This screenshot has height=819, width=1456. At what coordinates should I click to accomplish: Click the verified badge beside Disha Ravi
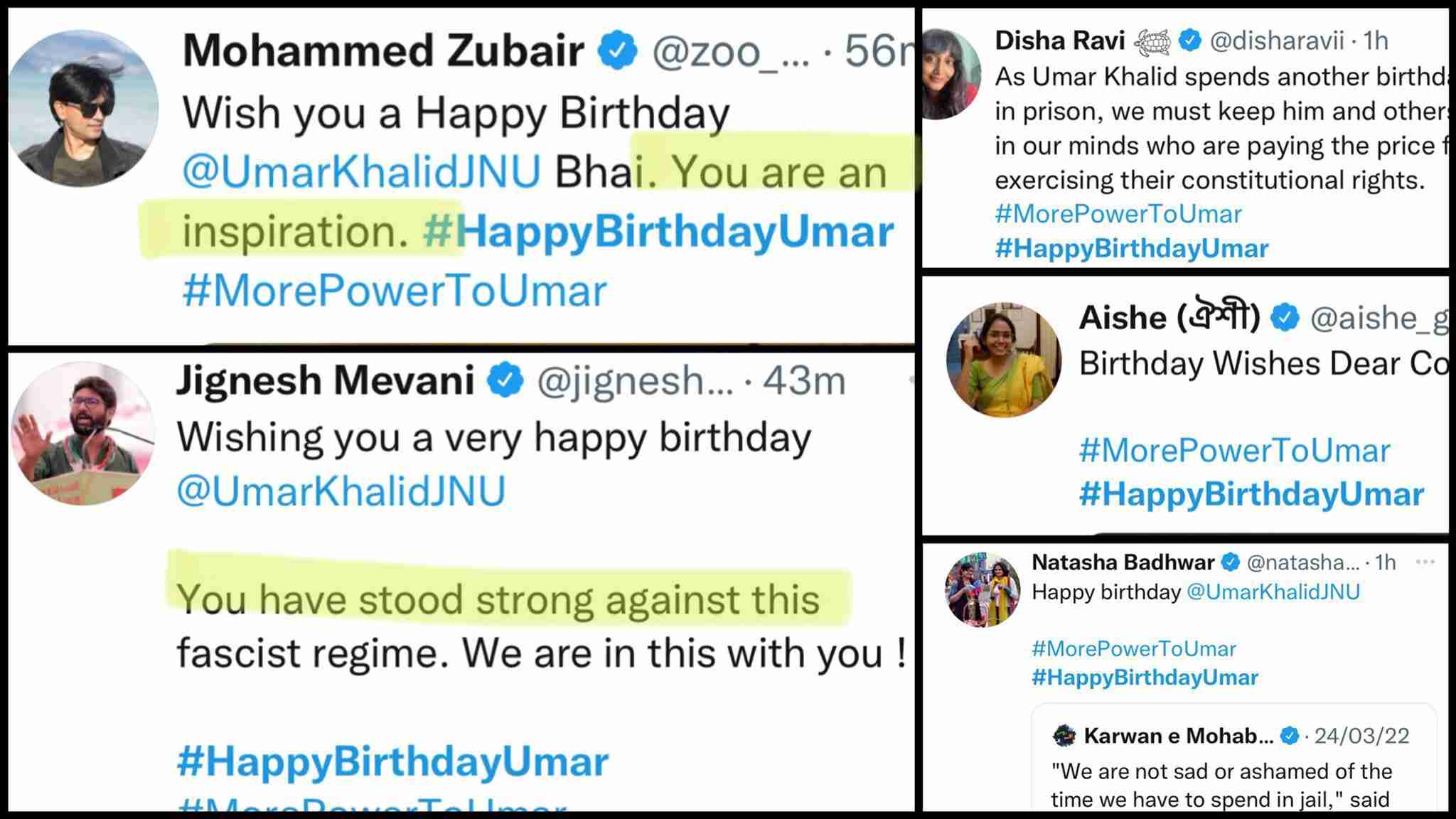1190,41
